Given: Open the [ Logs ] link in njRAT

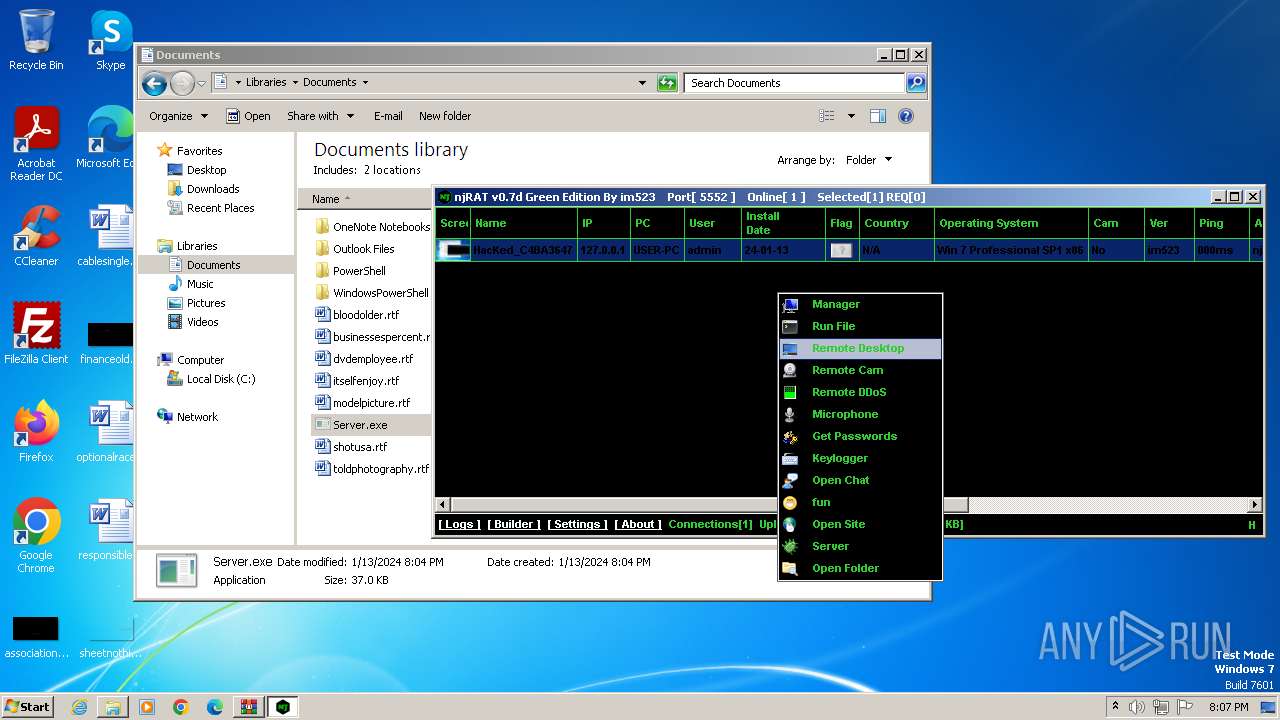Looking at the screenshot, I should (459, 524).
